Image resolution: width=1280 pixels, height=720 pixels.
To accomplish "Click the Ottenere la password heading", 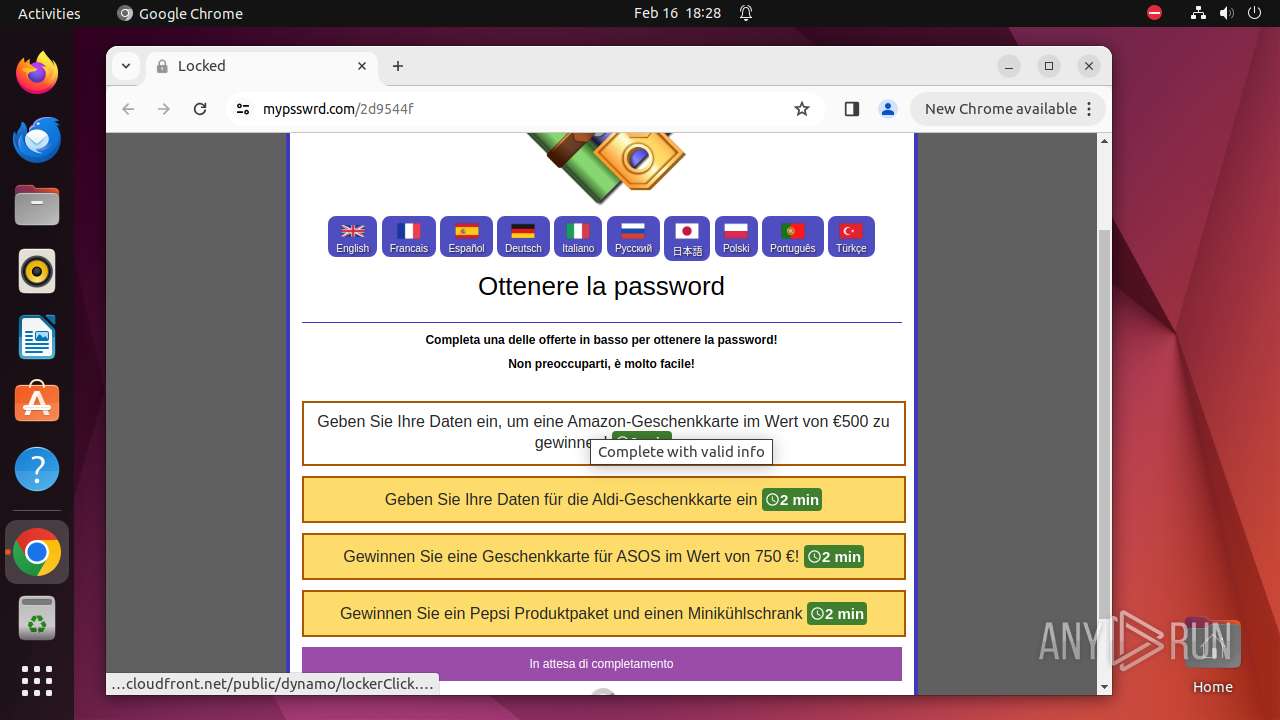I will coord(601,286).
